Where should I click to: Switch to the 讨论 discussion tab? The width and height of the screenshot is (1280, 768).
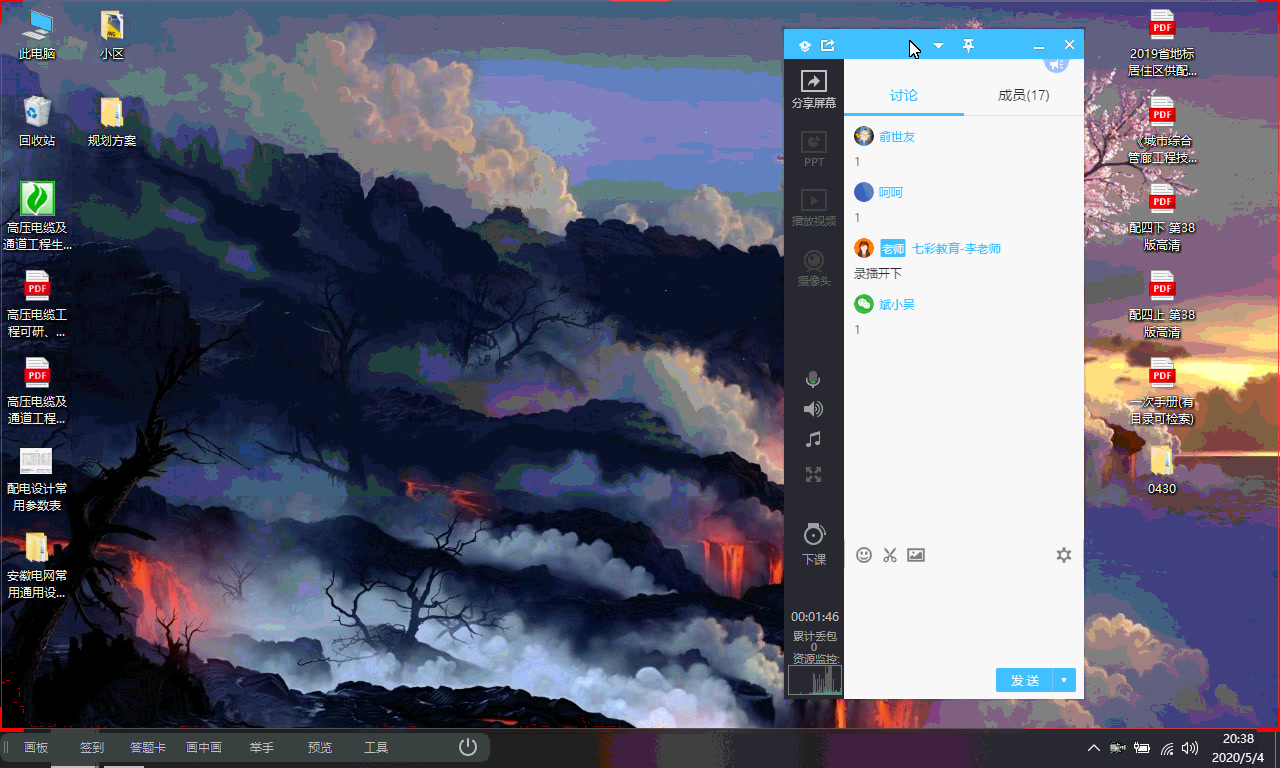[904, 95]
